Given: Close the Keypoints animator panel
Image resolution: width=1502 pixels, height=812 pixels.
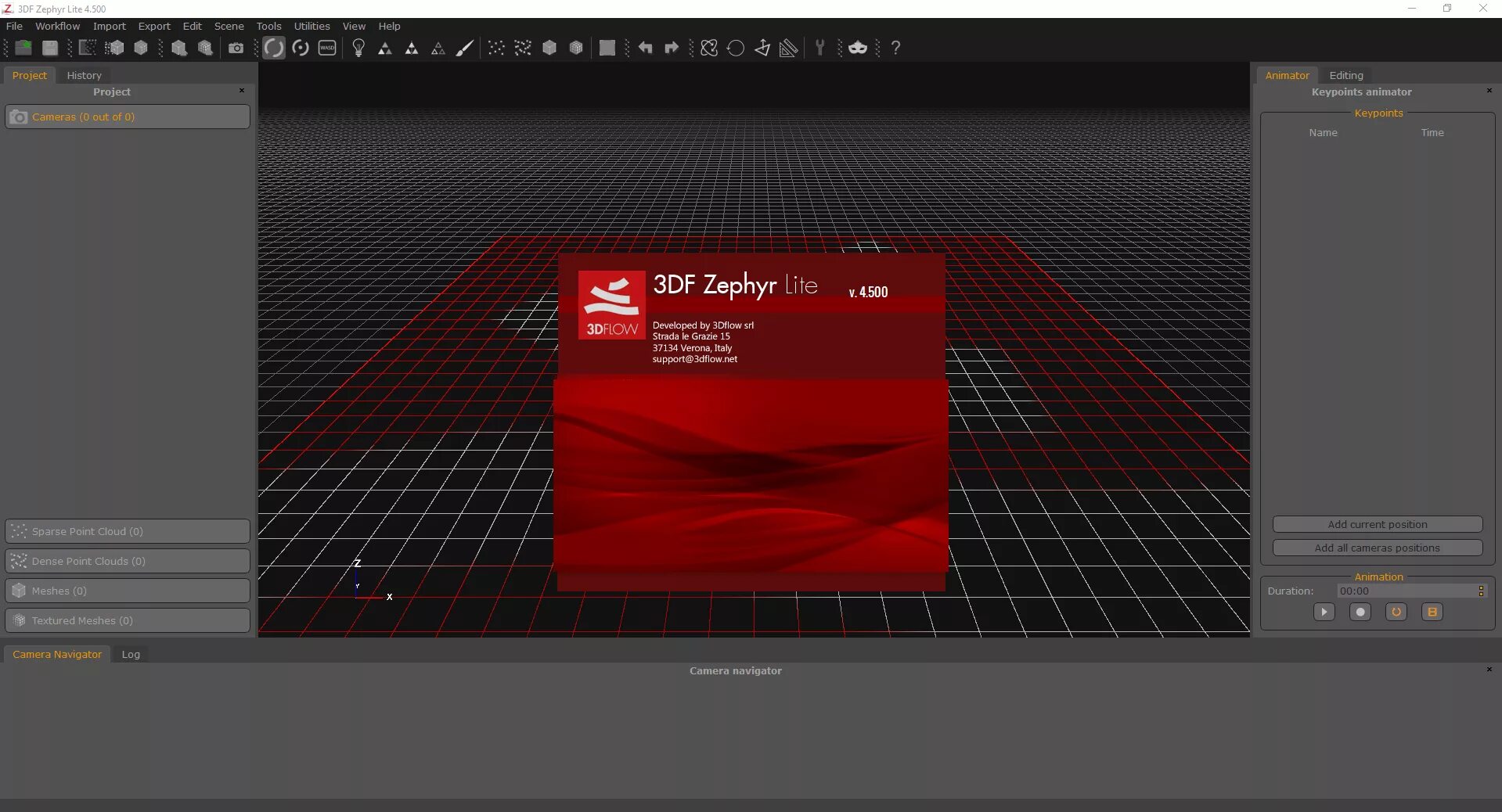Looking at the screenshot, I should [x=1489, y=91].
